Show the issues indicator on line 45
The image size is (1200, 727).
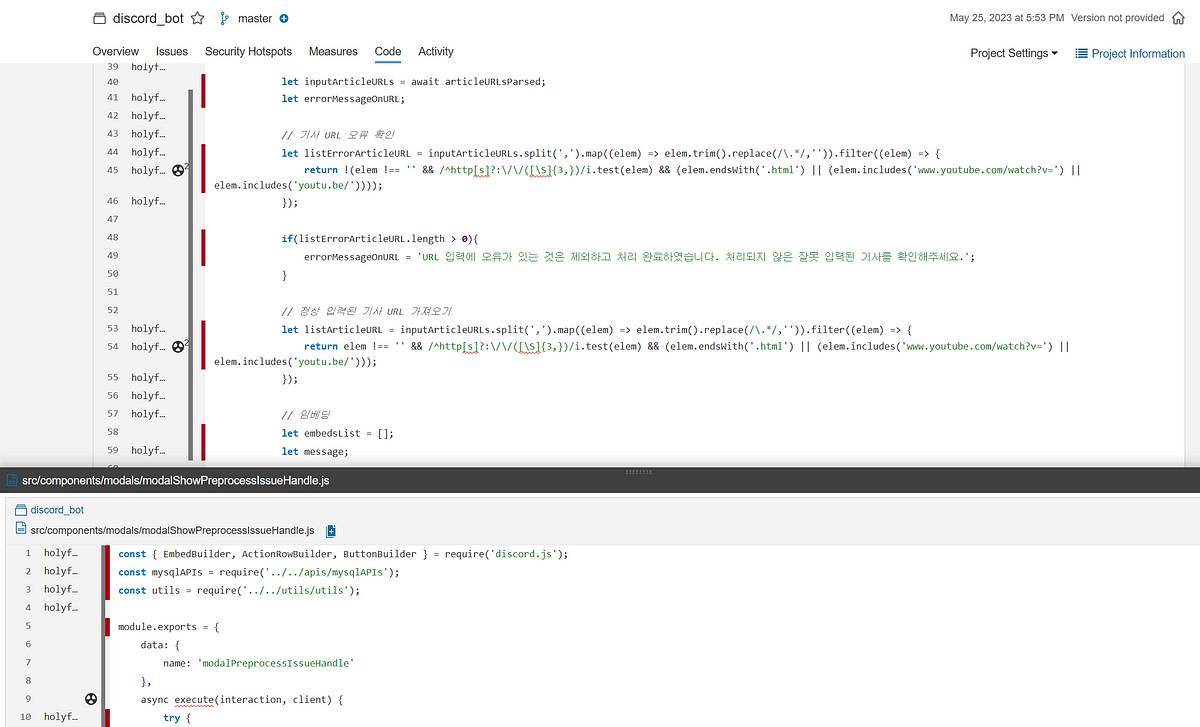click(179, 170)
